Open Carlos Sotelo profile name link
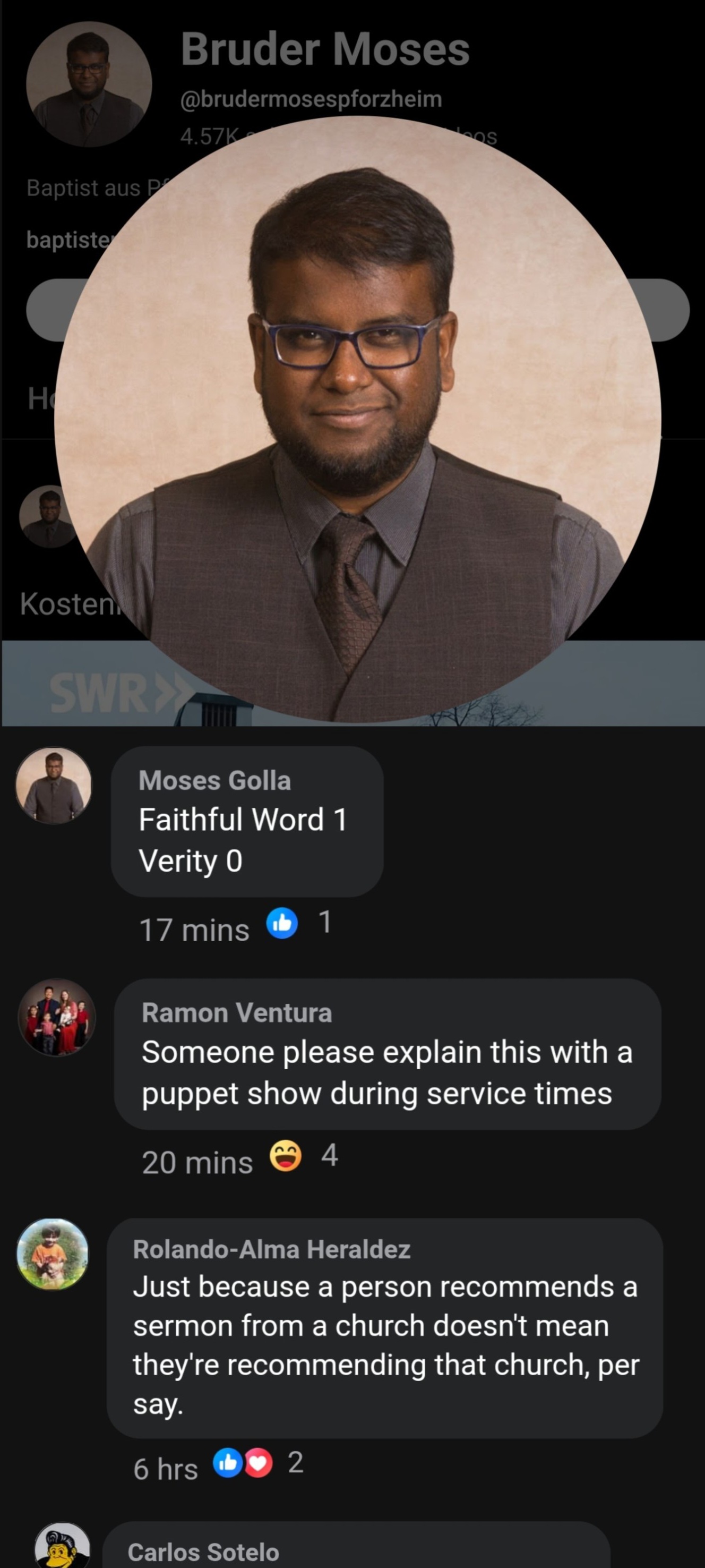The image size is (705, 1568). tap(203, 1552)
